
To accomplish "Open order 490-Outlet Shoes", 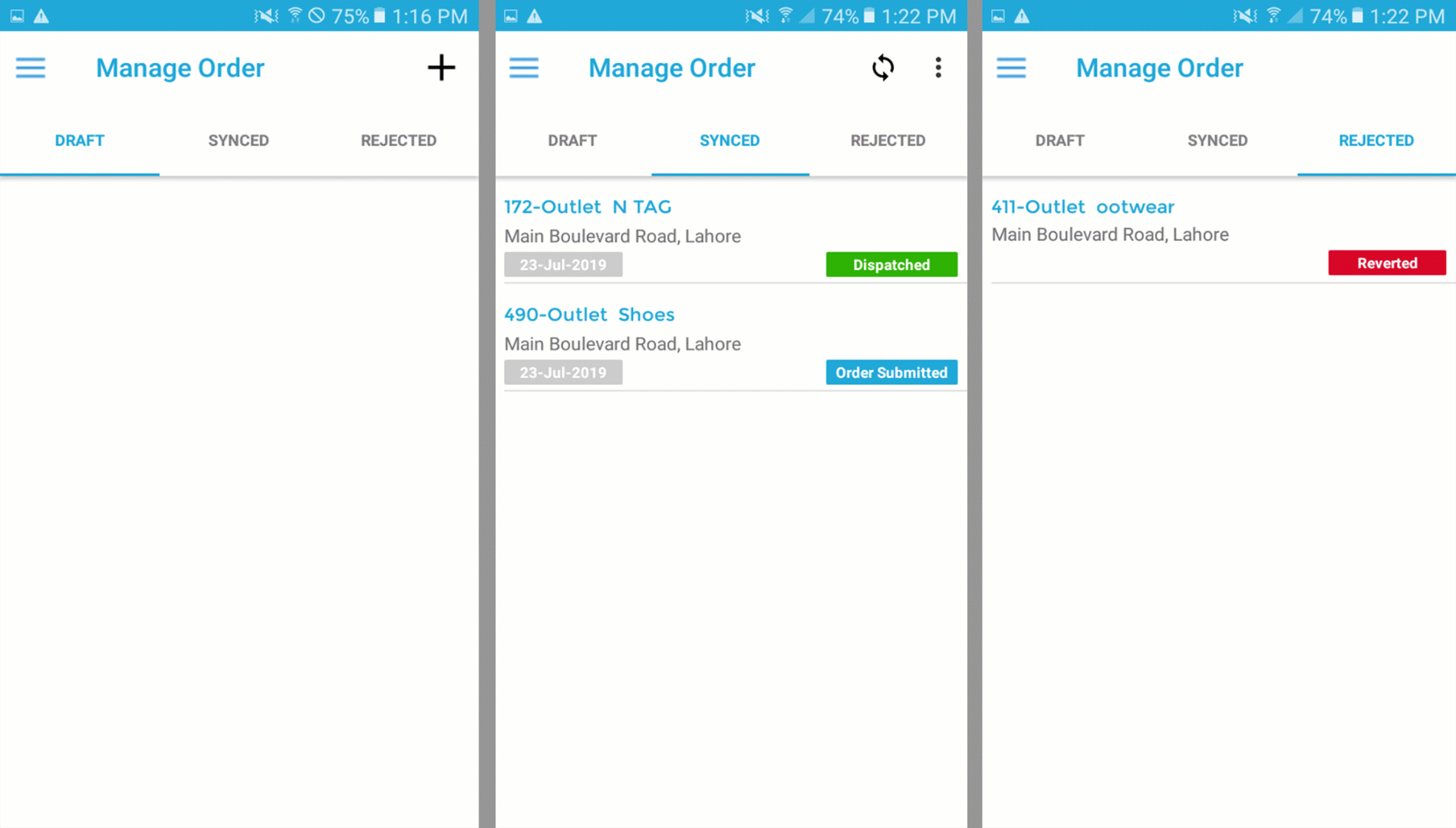I will 589,314.
